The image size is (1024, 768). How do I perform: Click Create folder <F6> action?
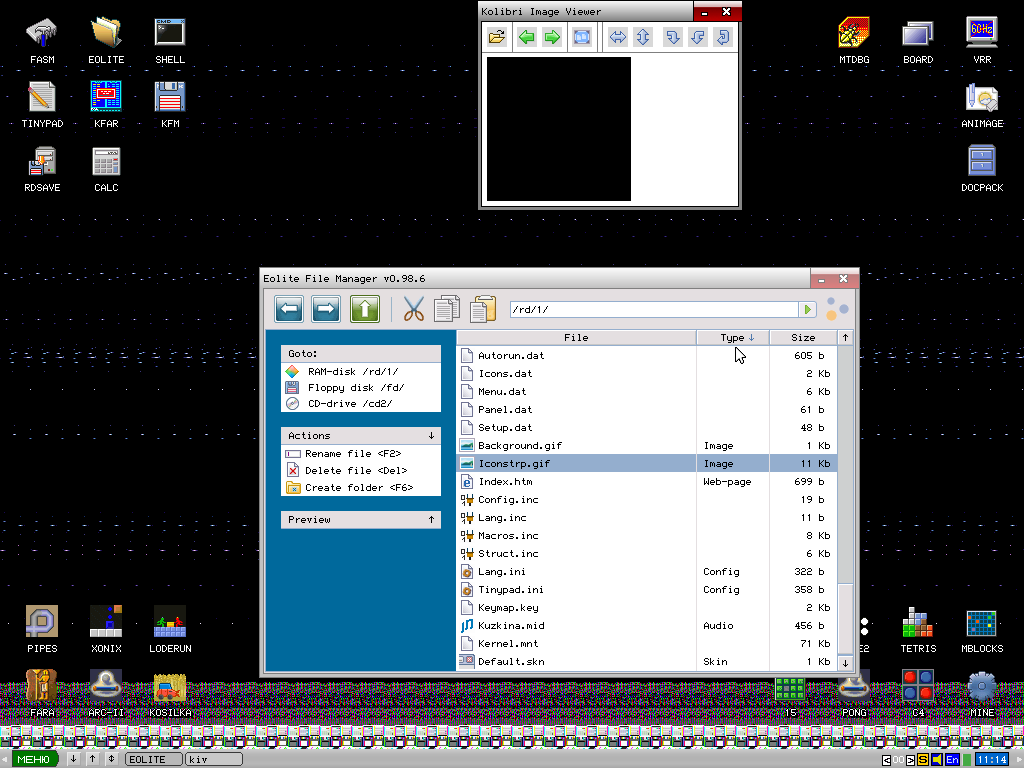pos(360,488)
